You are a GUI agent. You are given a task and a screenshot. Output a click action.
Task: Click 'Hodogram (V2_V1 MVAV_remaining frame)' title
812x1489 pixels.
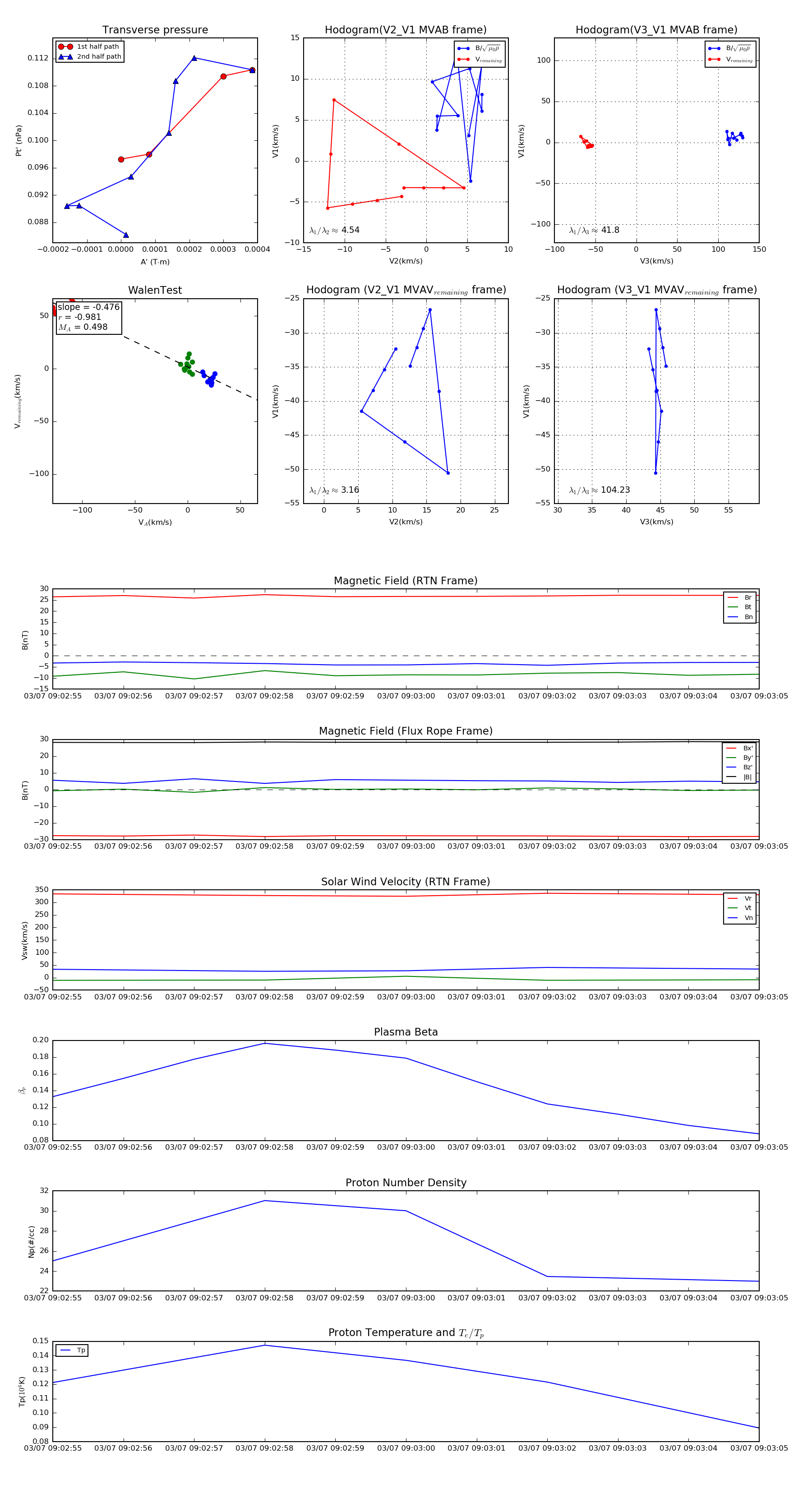point(406,290)
